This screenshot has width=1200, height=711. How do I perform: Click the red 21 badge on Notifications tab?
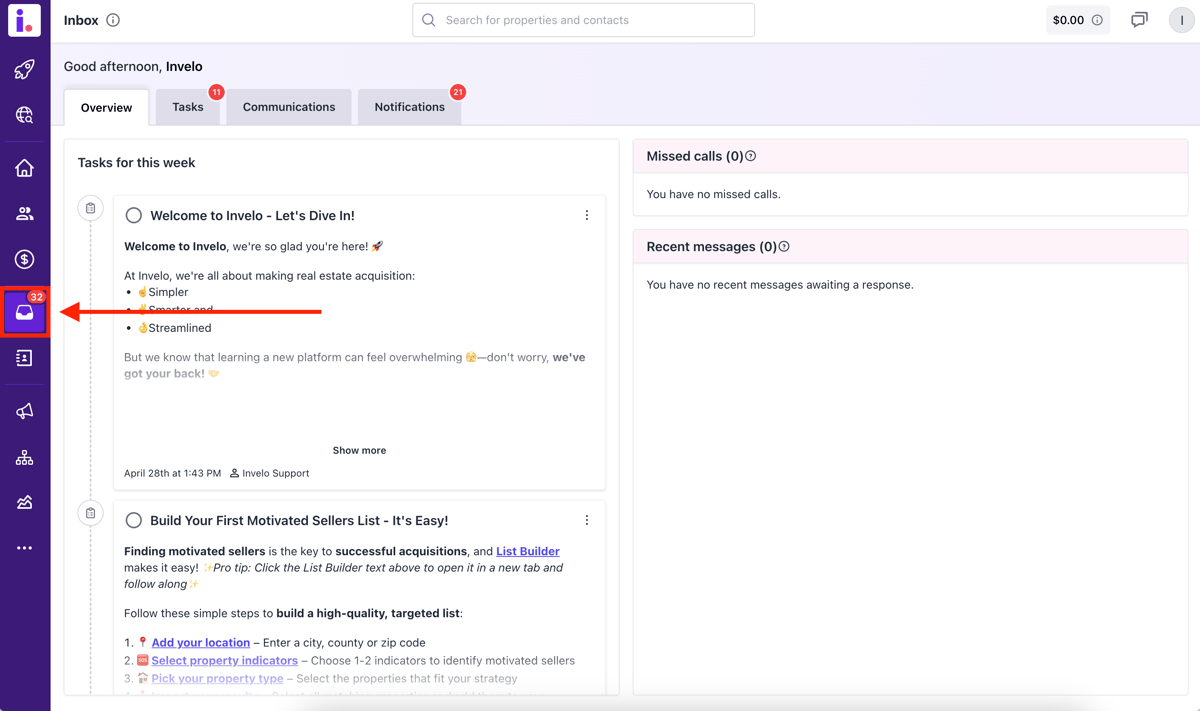[x=458, y=92]
